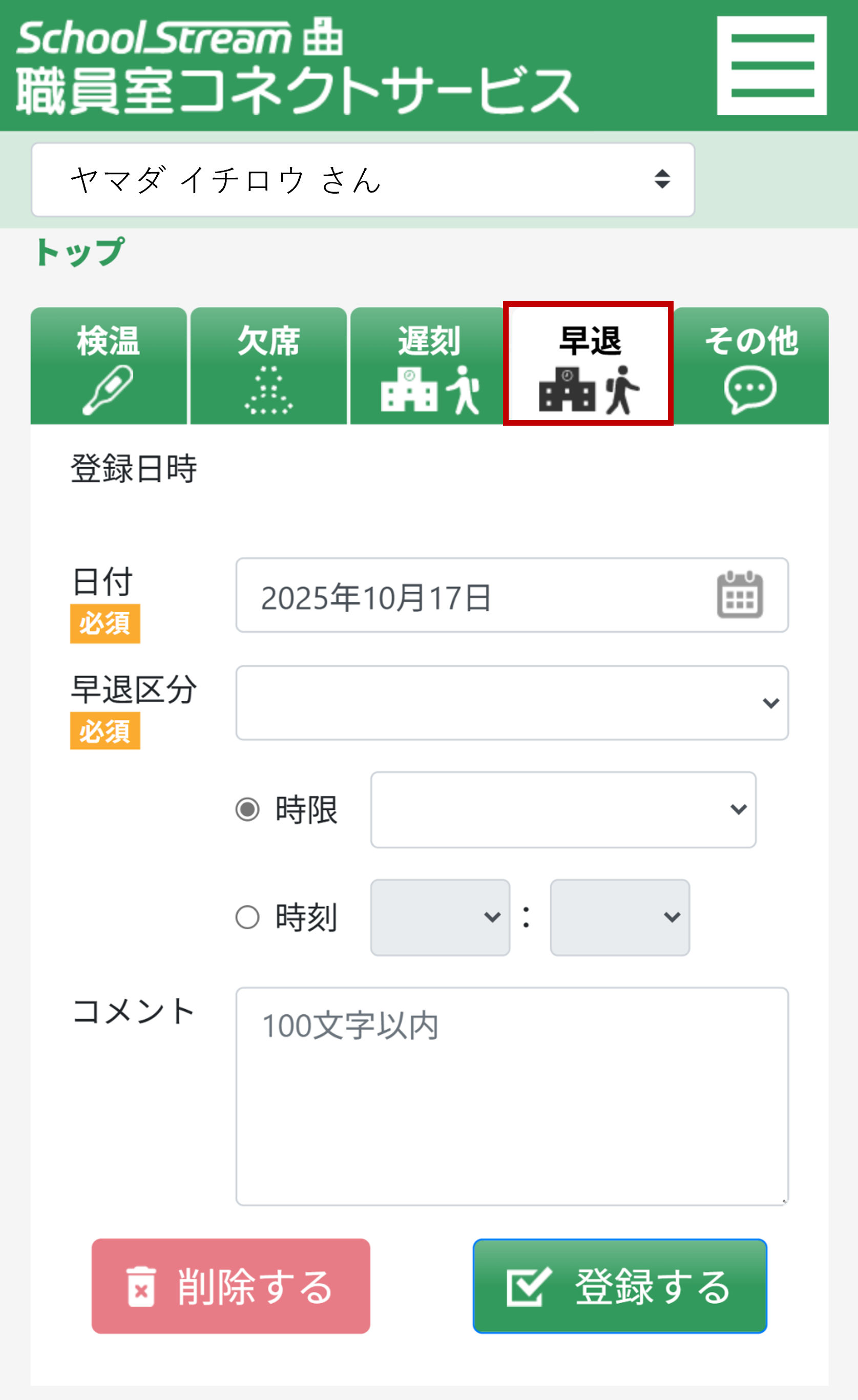The width and height of the screenshot is (858, 1400).
Task: Open the hour dropdown next to 時刻
Action: pyautogui.click(x=441, y=916)
